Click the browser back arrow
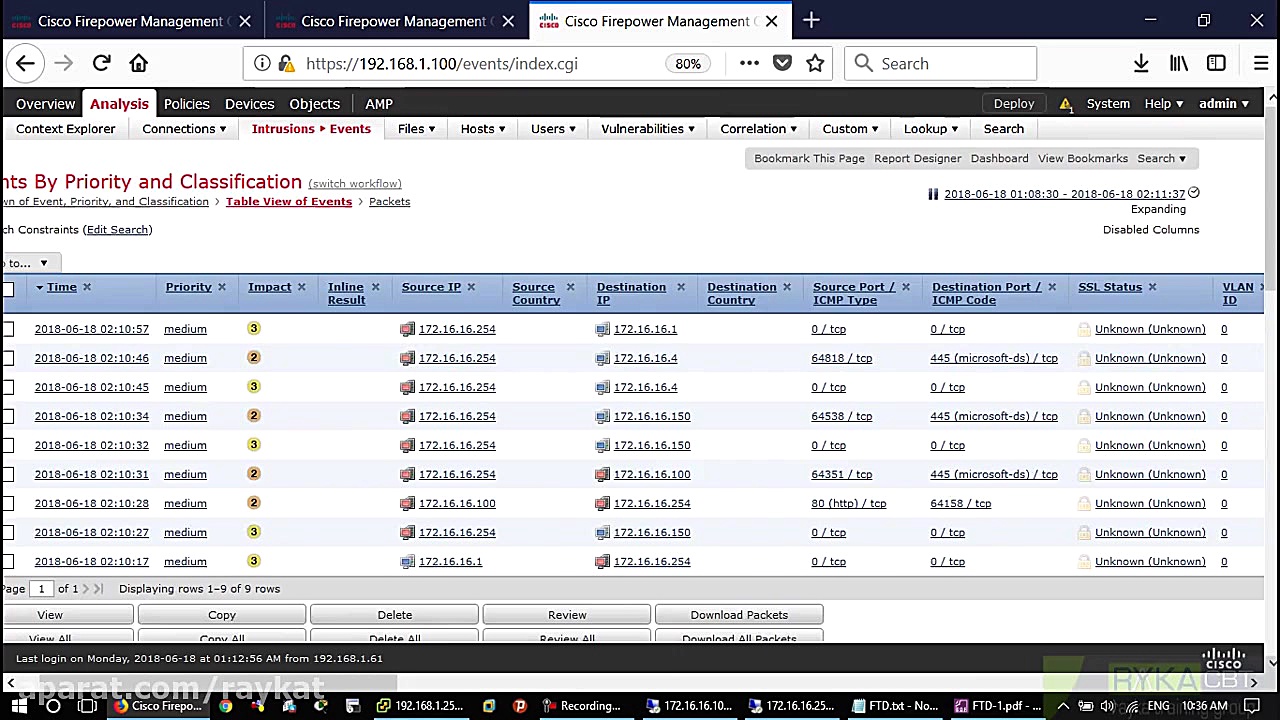Screen dimensions: 1280x720 pyautogui.click(x=25, y=63)
